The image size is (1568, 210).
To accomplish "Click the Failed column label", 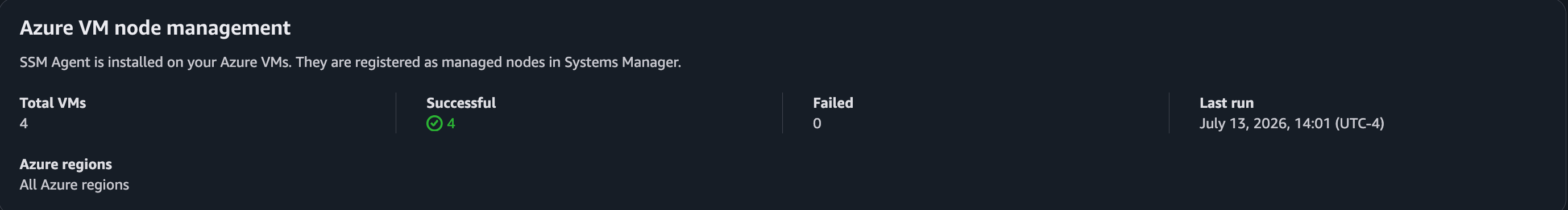I will (833, 103).
